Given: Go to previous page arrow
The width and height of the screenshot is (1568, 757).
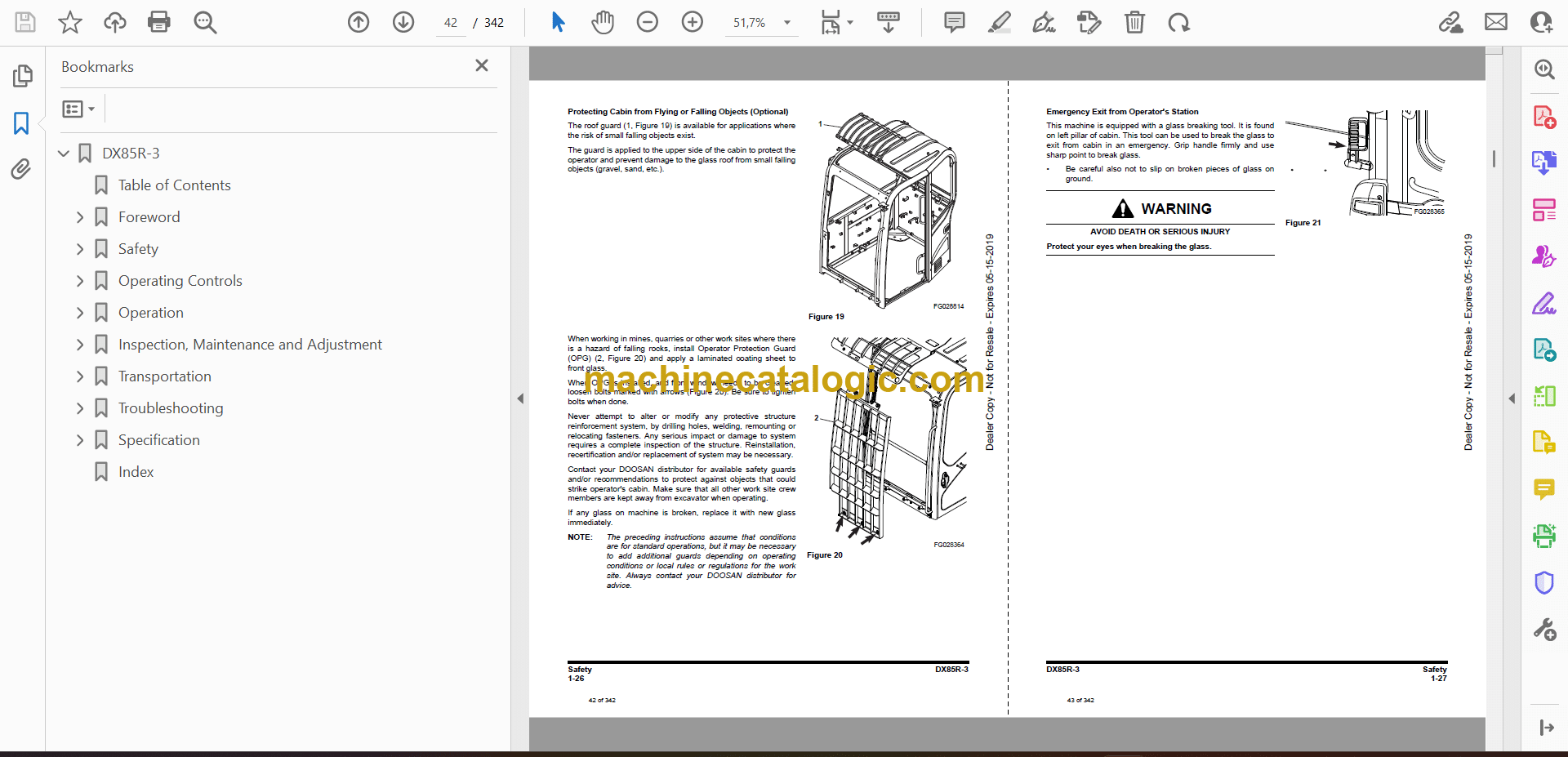Looking at the screenshot, I should tap(359, 22).
